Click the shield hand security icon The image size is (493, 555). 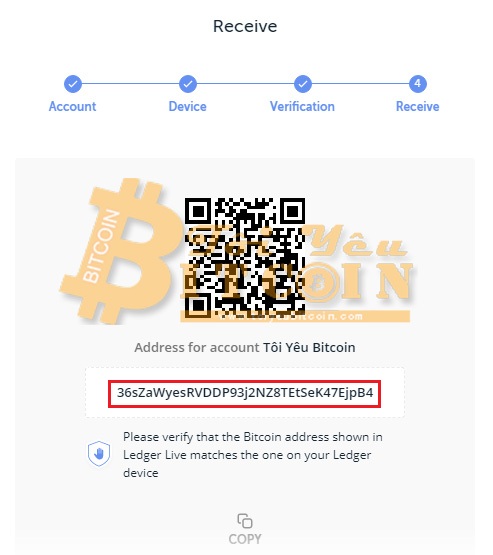click(99, 453)
